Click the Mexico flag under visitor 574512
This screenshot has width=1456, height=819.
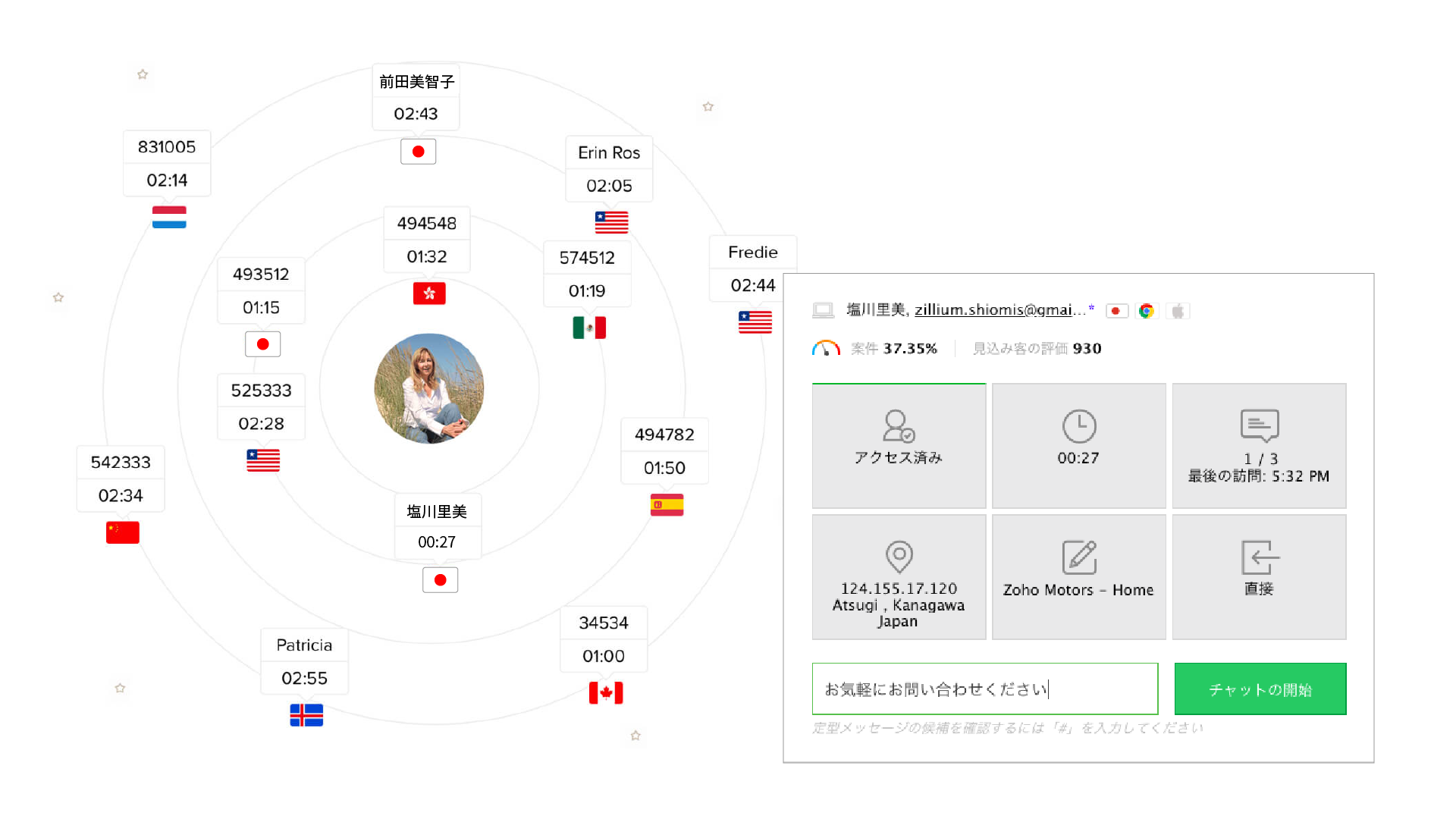click(x=589, y=328)
